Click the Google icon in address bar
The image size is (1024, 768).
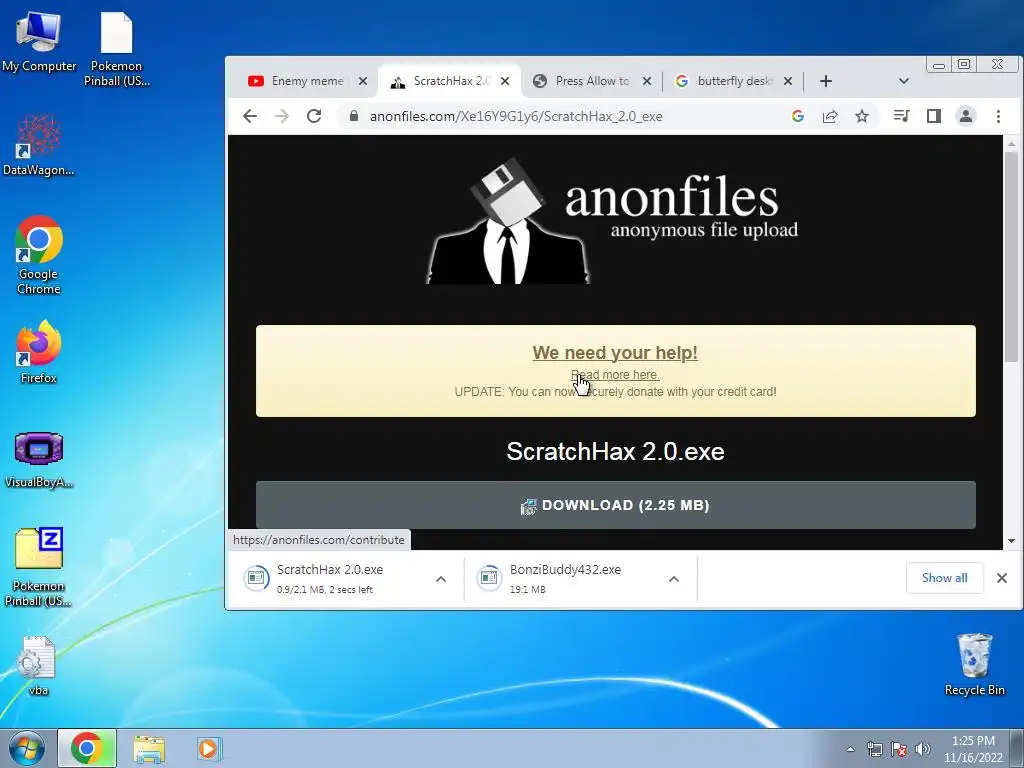tap(797, 116)
